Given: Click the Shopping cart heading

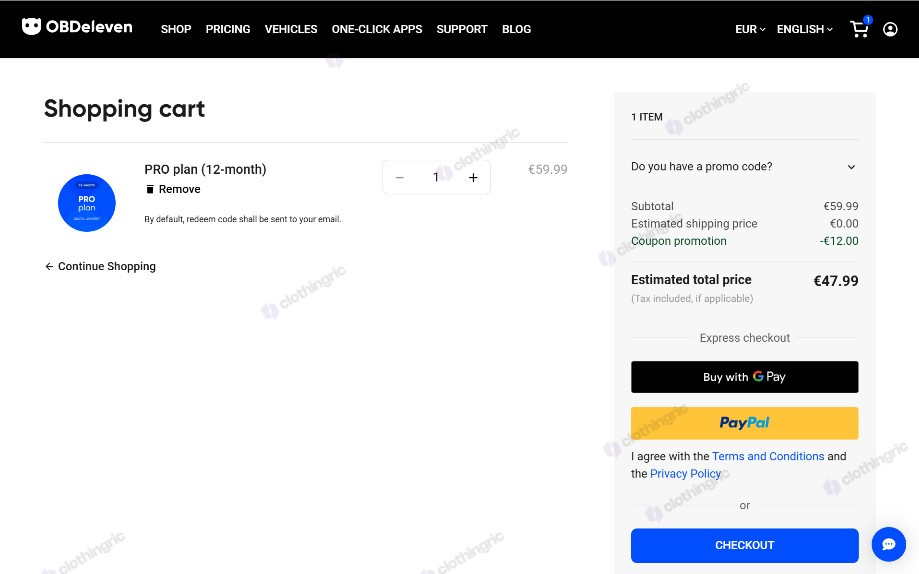Looking at the screenshot, I should [124, 108].
